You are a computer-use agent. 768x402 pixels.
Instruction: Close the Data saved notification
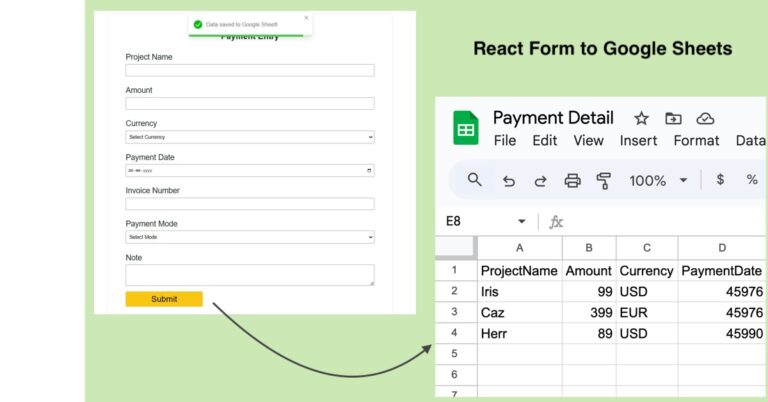pyautogui.click(x=306, y=18)
